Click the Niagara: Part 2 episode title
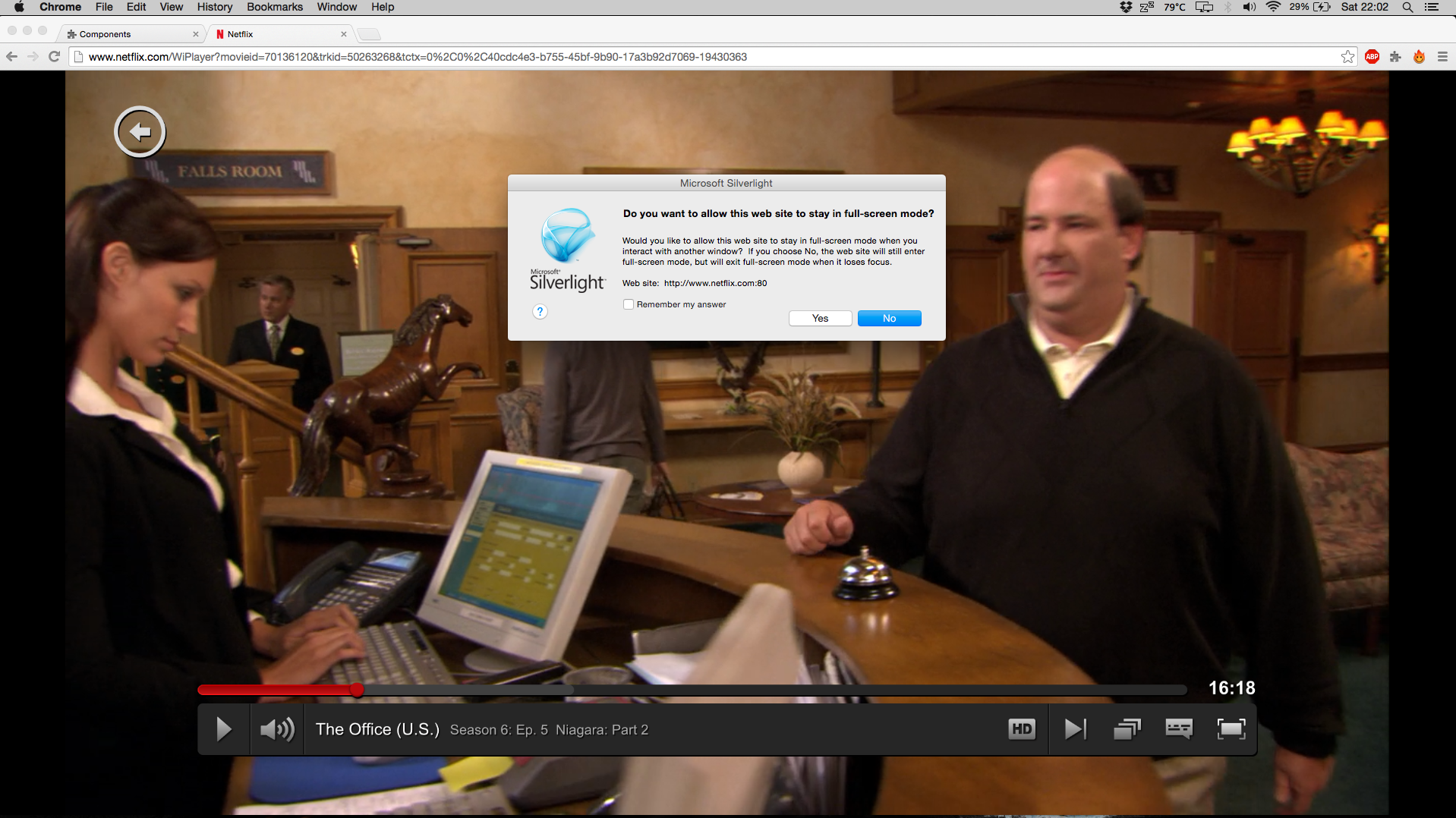This screenshot has width=1456, height=818. point(602,730)
